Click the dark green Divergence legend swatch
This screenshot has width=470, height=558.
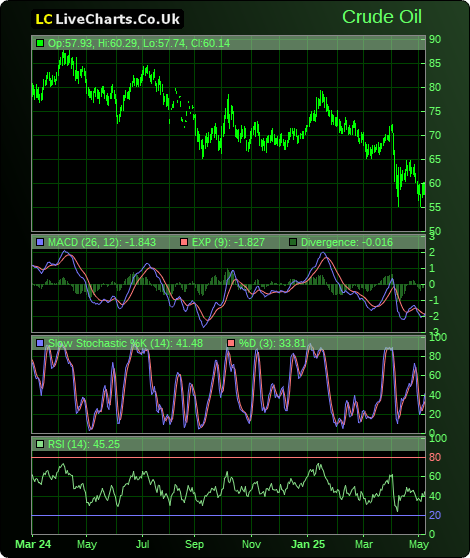click(x=293, y=242)
